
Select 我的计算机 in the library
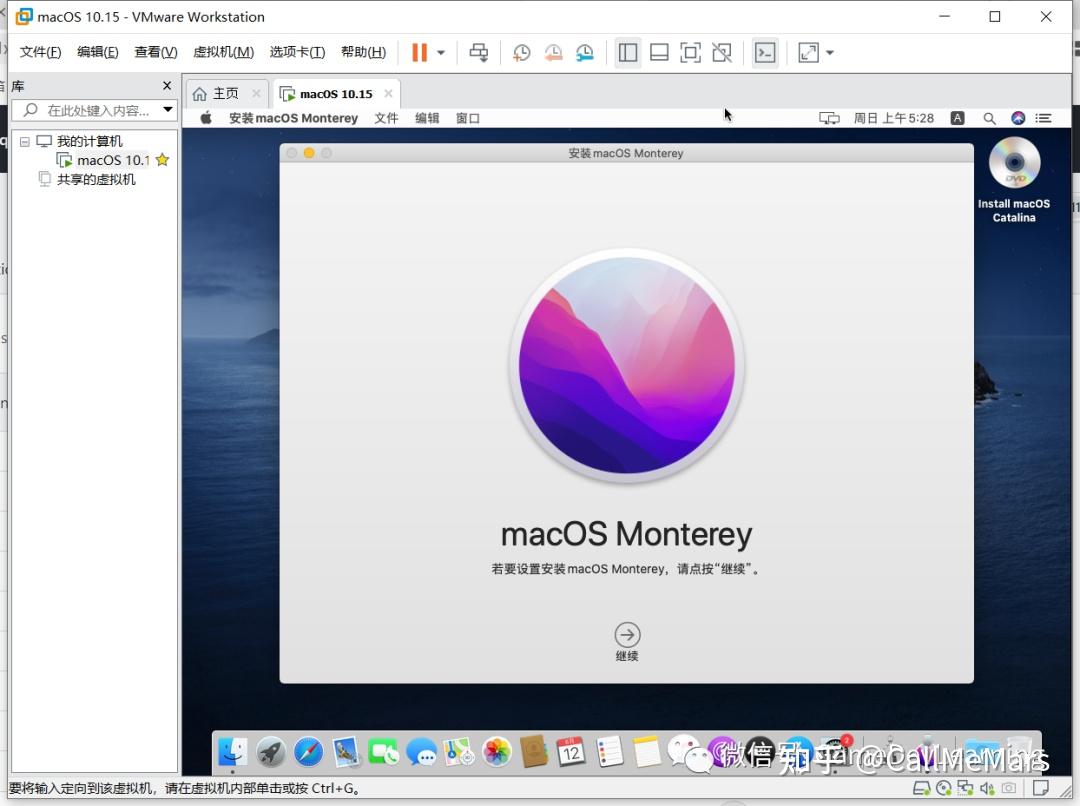[90, 141]
